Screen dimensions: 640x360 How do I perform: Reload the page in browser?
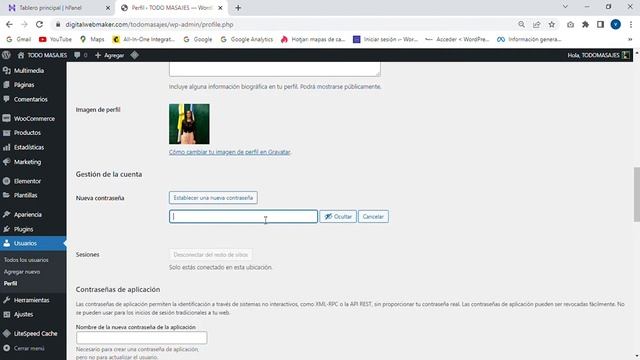39,24
